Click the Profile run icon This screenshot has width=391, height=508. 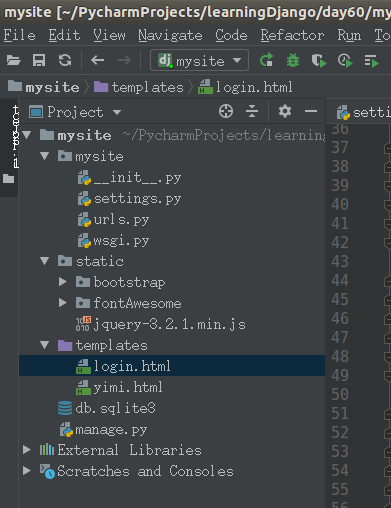(345, 61)
